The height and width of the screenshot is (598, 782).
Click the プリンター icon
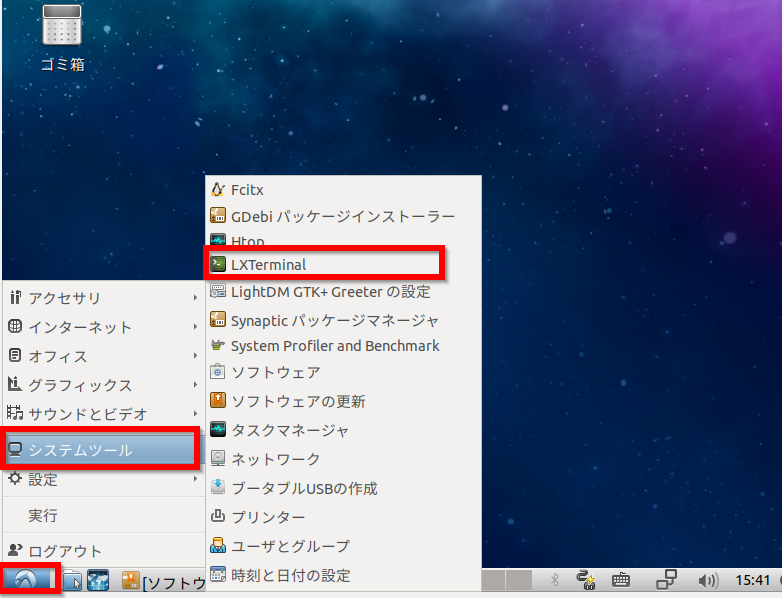(x=217, y=516)
